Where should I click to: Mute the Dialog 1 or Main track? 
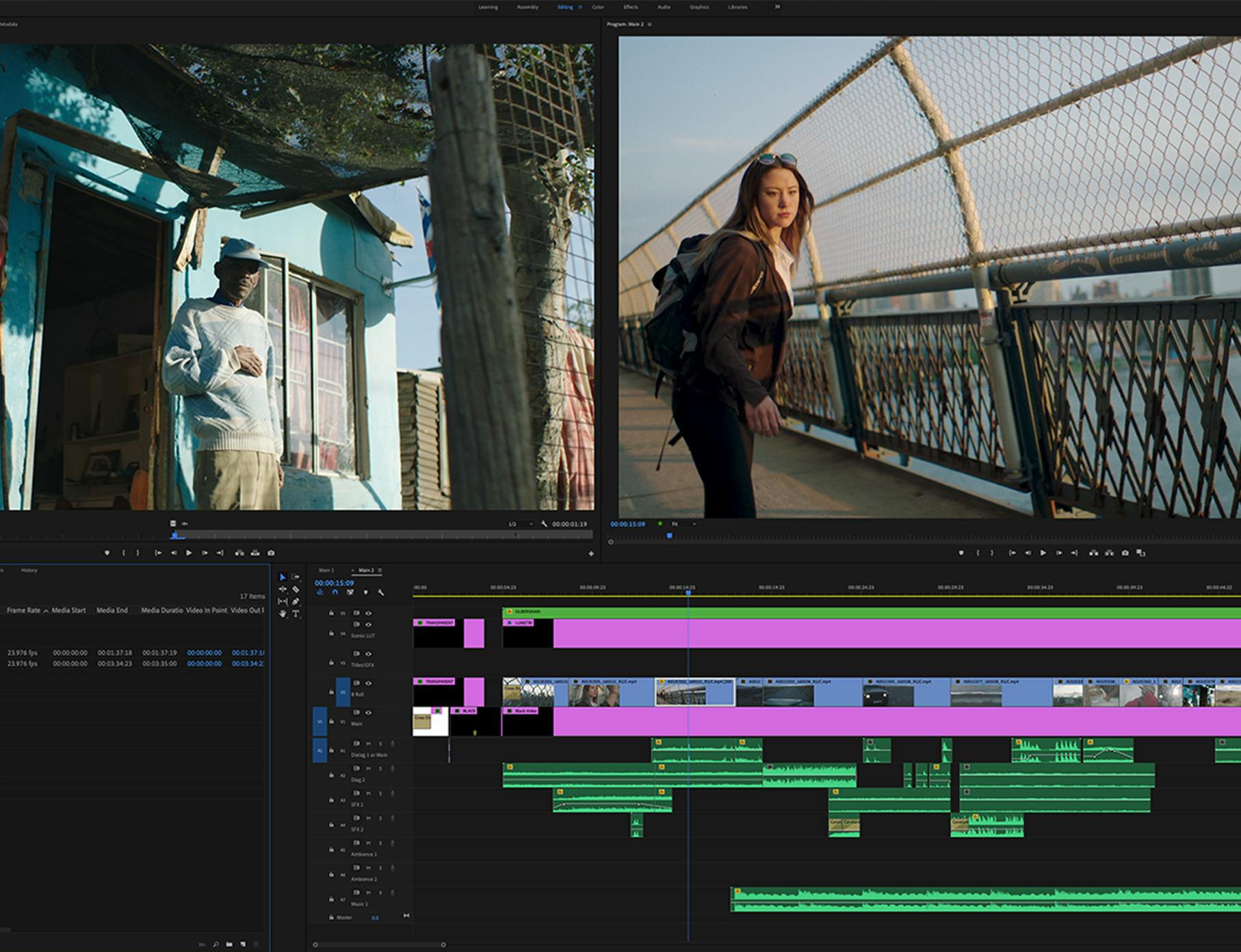[x=368, y=743]
